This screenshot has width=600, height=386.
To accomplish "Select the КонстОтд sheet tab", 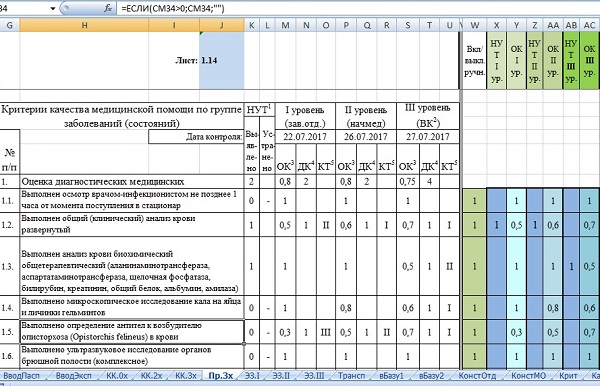I will 477,376.
